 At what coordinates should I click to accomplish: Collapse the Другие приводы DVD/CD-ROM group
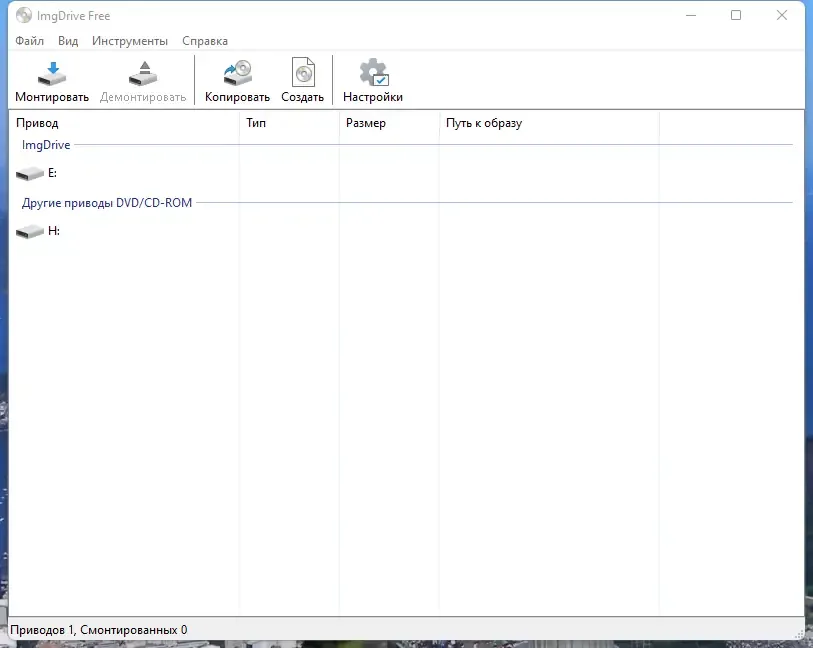pos(107,203)
